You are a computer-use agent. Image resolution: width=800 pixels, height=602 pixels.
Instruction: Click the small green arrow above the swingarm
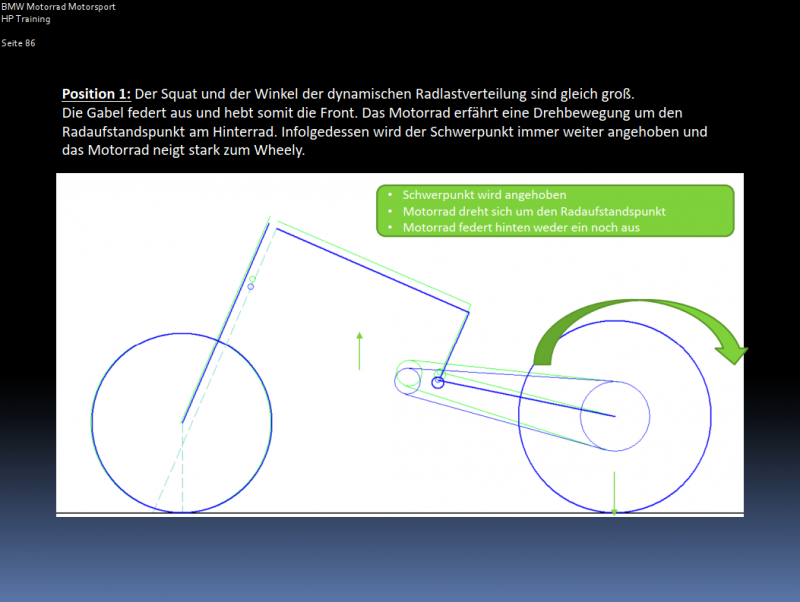point(359,350)
